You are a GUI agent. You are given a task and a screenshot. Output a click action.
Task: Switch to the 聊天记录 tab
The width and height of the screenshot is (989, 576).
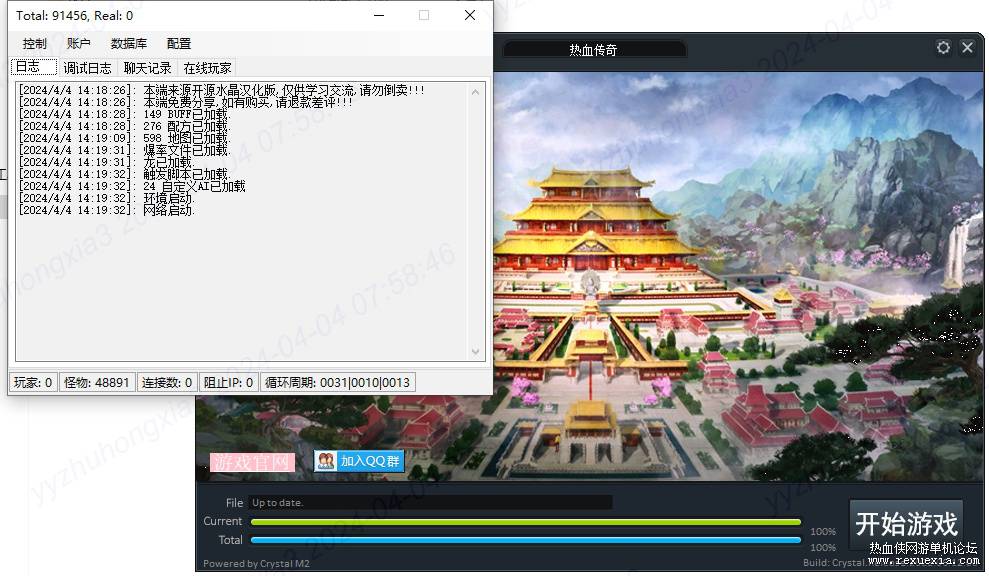(148, 68)
